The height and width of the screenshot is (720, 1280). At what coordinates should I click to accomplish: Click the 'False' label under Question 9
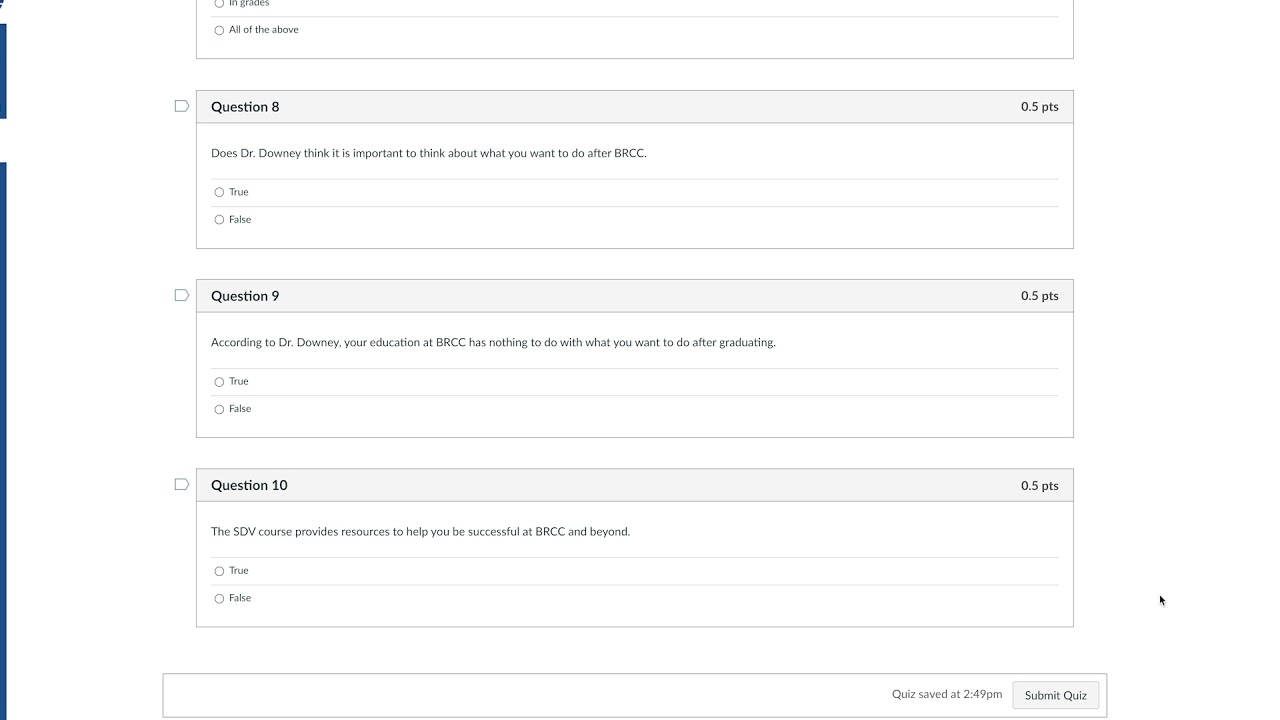(x=240, y=409)
